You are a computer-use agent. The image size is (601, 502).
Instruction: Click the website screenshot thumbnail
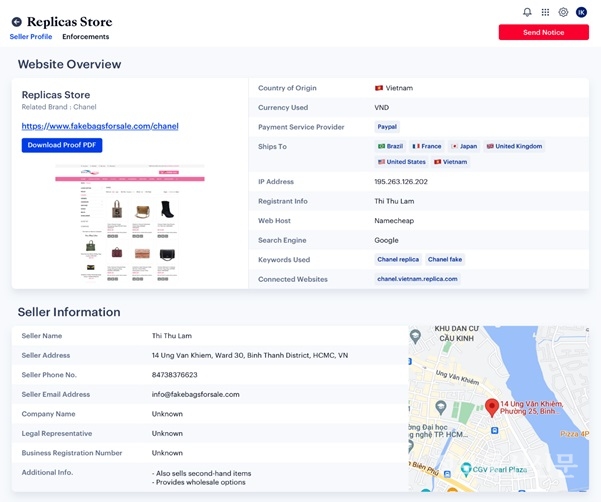pyautogui.click(x=129, y=222)
